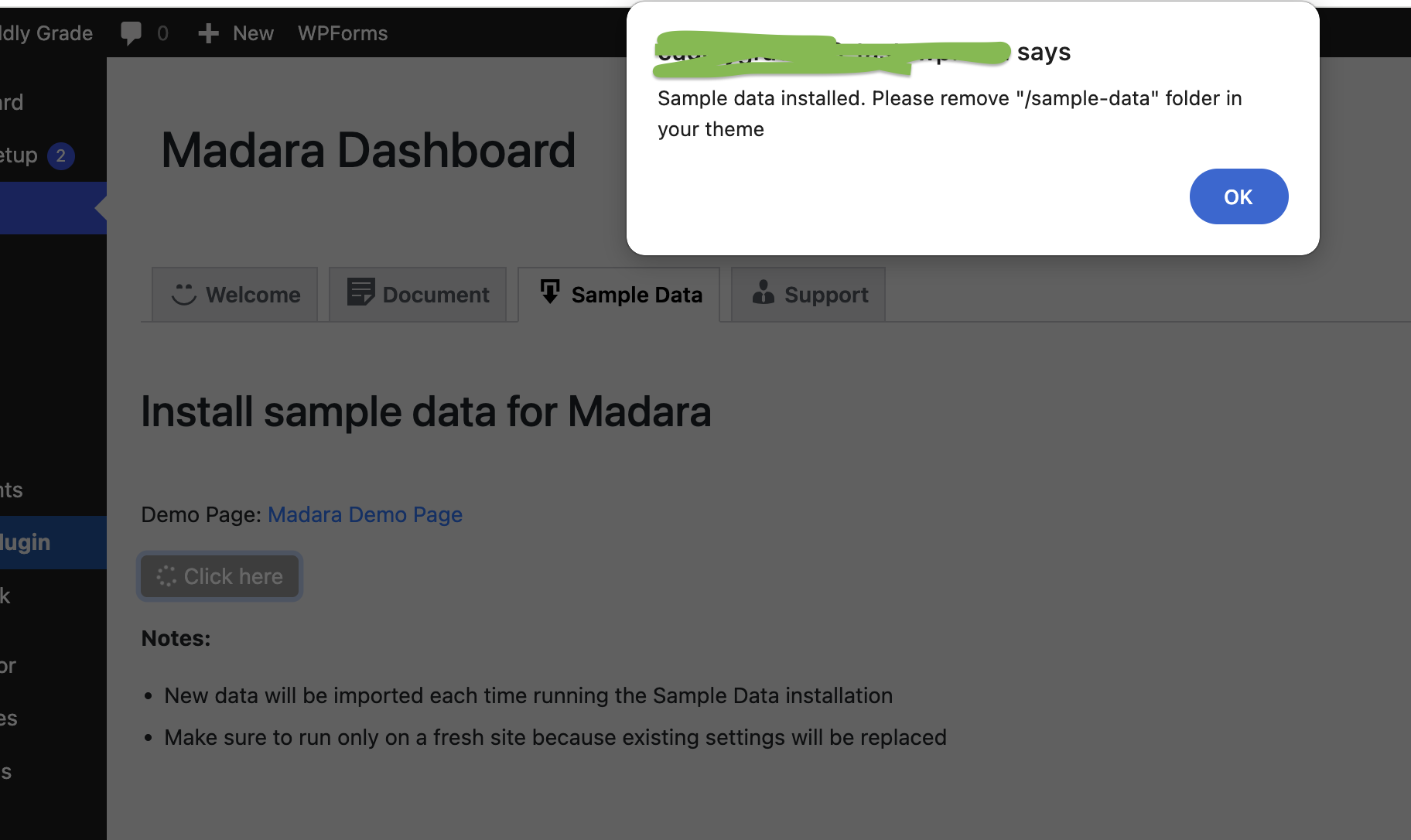Go to the Support tab
The width and height of the screenshot is (1411, 840).
point(808,295)
